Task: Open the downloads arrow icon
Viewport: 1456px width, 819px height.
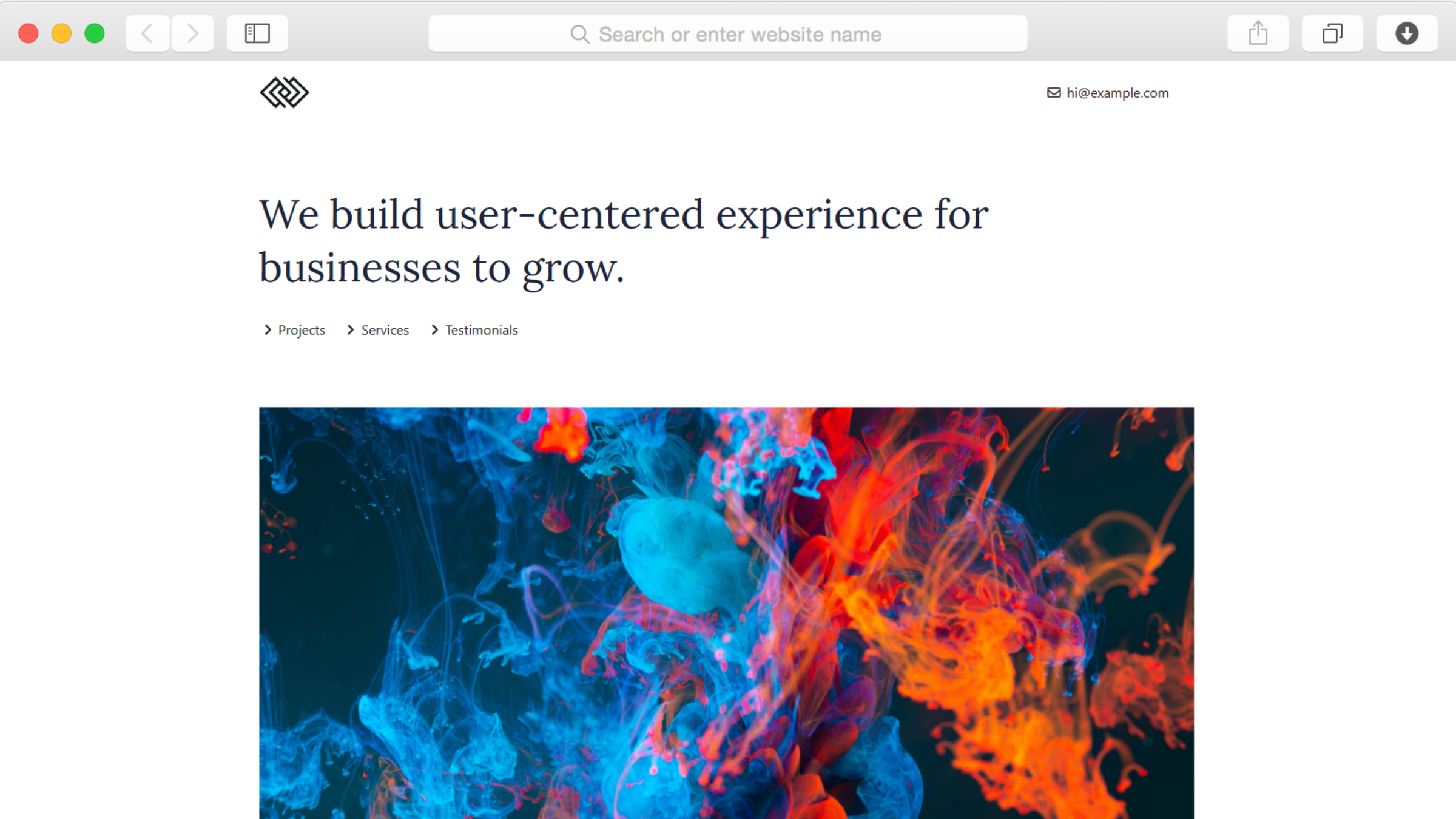Action: click(x=1406, y=33)
